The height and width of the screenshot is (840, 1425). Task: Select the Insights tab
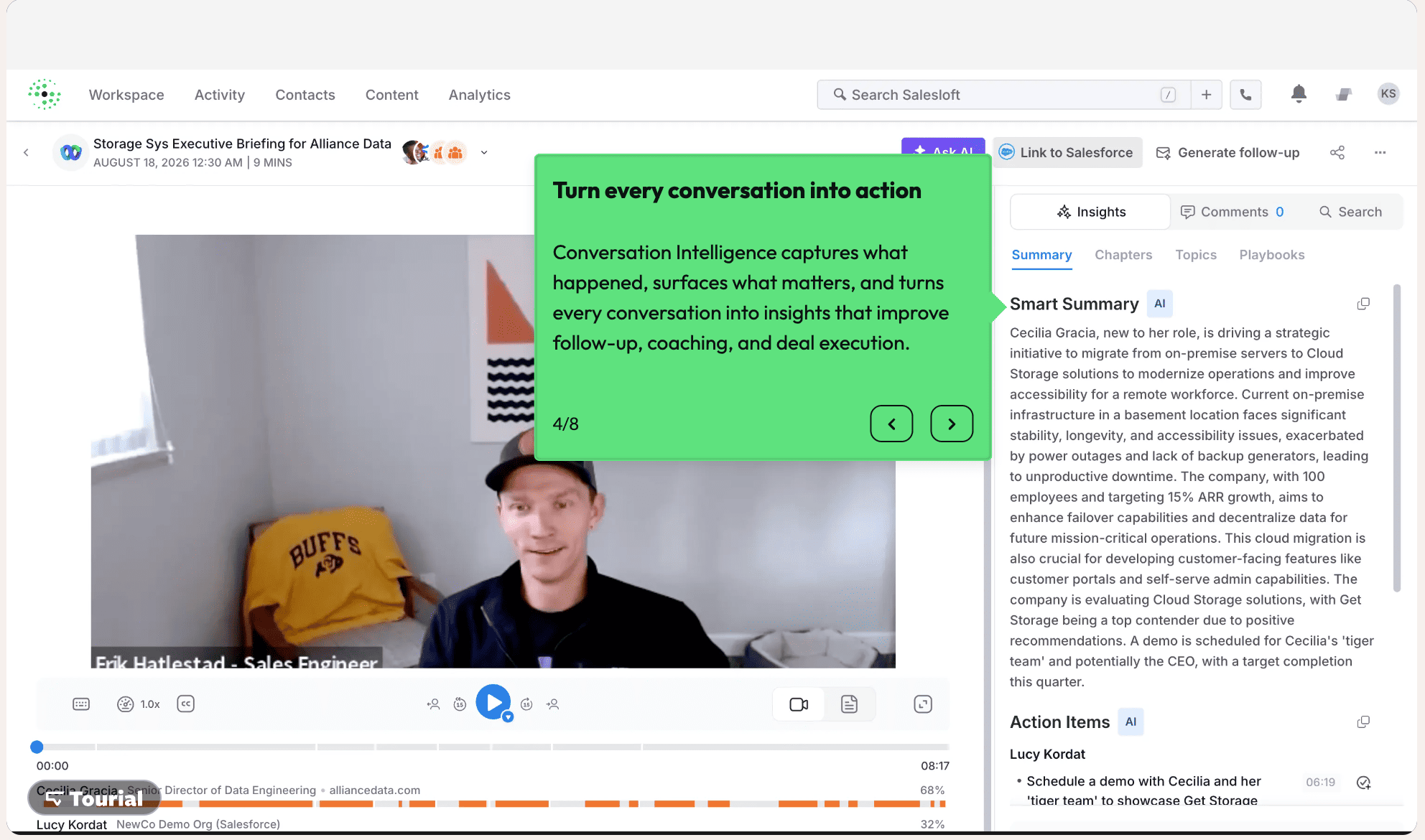pyautogui.click(x=1090, y=212)
